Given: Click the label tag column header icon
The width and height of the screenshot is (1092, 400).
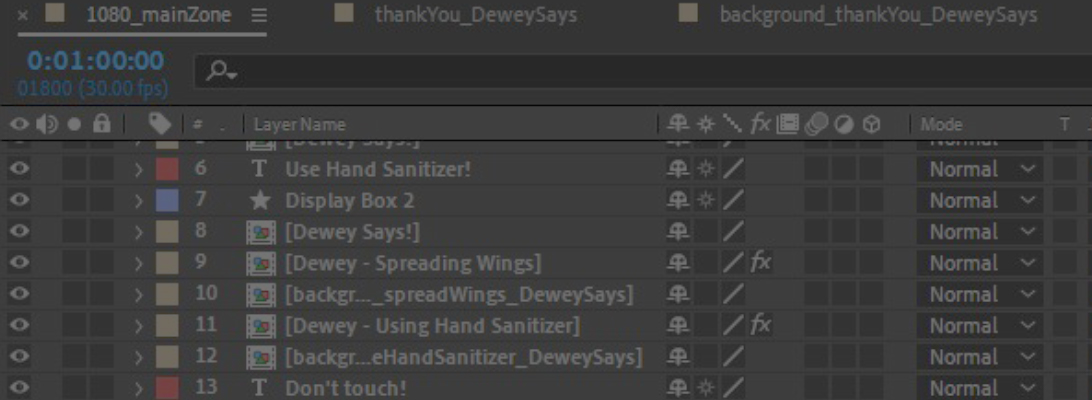Looking at the screenshot, I should (160, 124).
